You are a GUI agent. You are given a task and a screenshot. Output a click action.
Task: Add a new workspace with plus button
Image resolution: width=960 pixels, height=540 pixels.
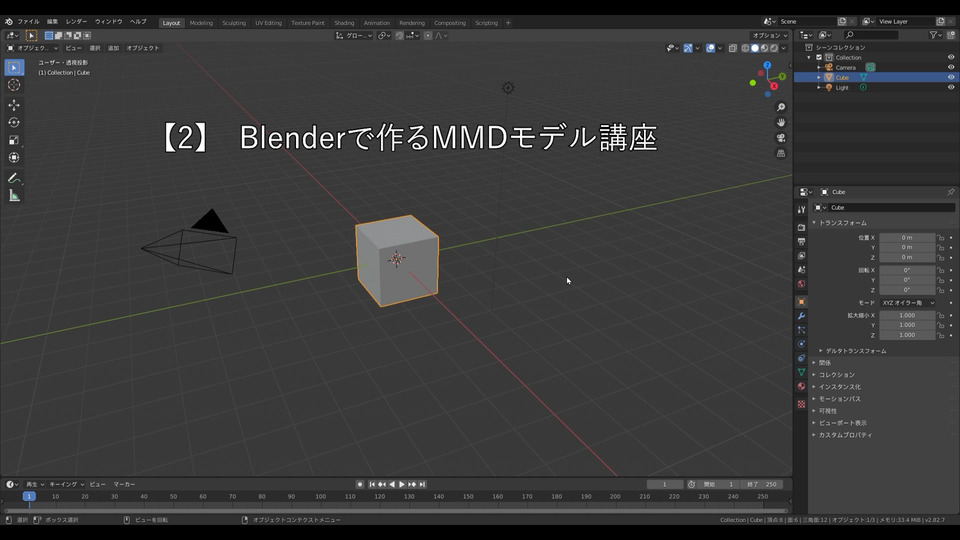click(x=508, y=23)
